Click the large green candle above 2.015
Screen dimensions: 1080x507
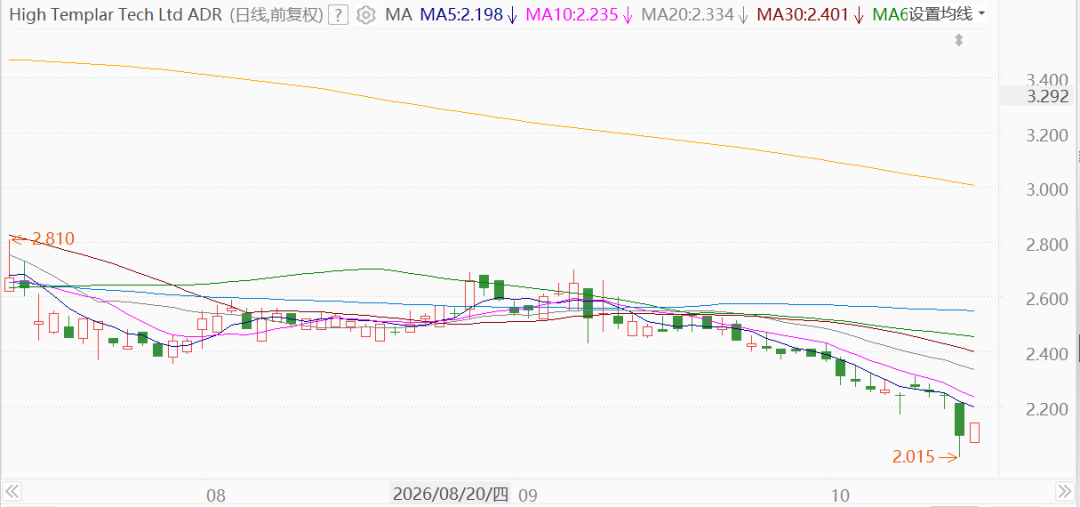pos(959,419)
